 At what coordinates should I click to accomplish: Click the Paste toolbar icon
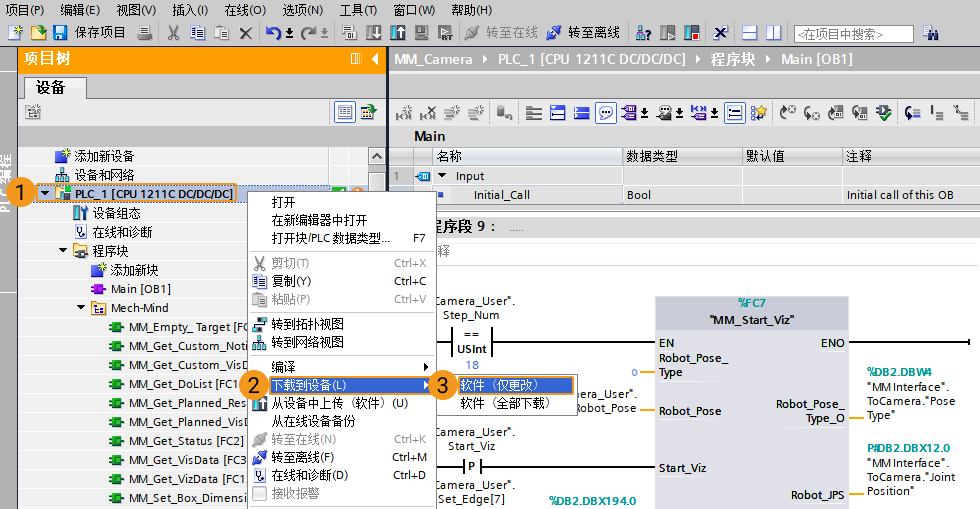221,33
